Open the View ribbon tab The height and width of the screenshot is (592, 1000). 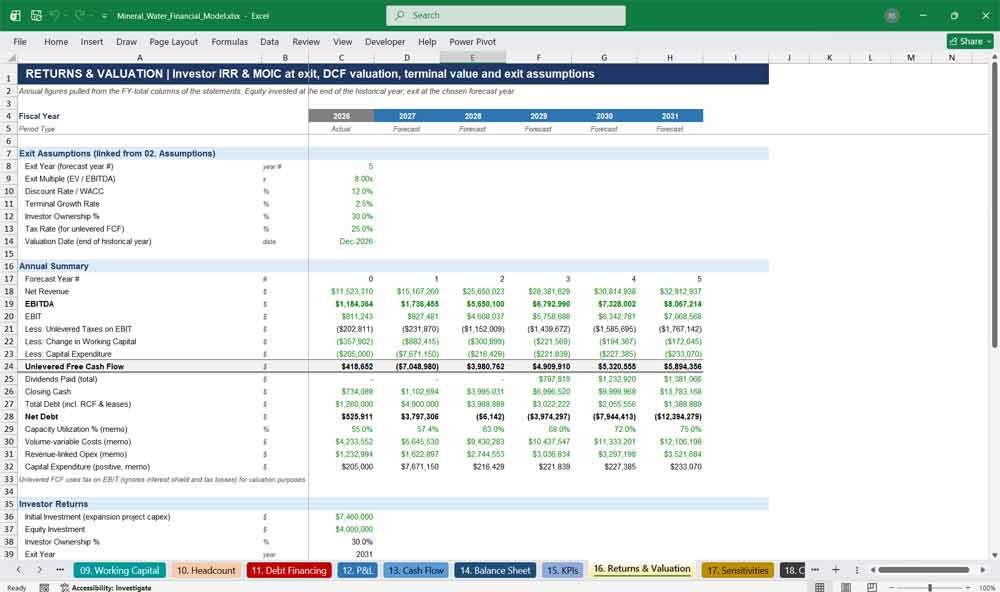(342, 41)
